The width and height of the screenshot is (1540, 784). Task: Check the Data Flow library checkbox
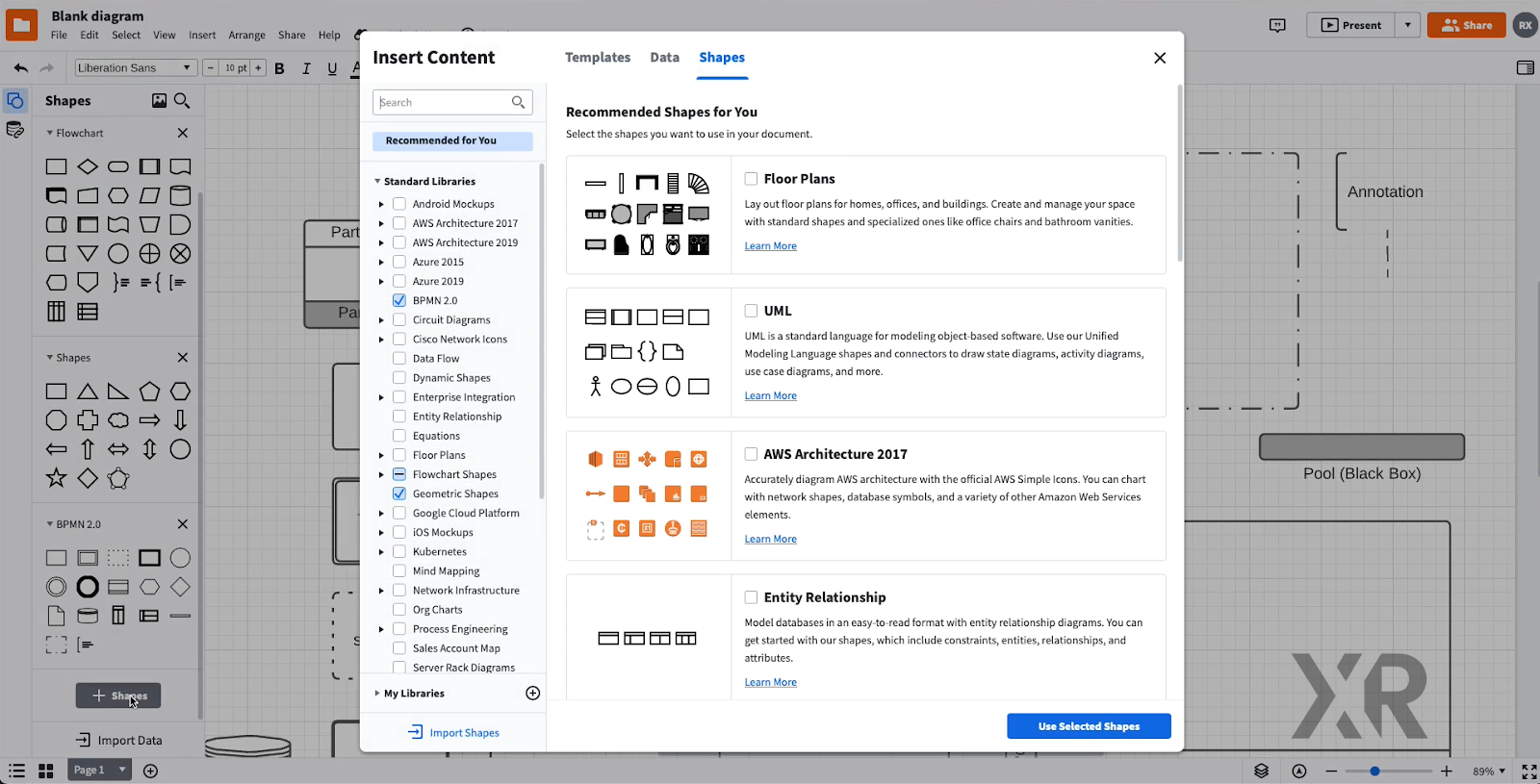click(399, 358)
